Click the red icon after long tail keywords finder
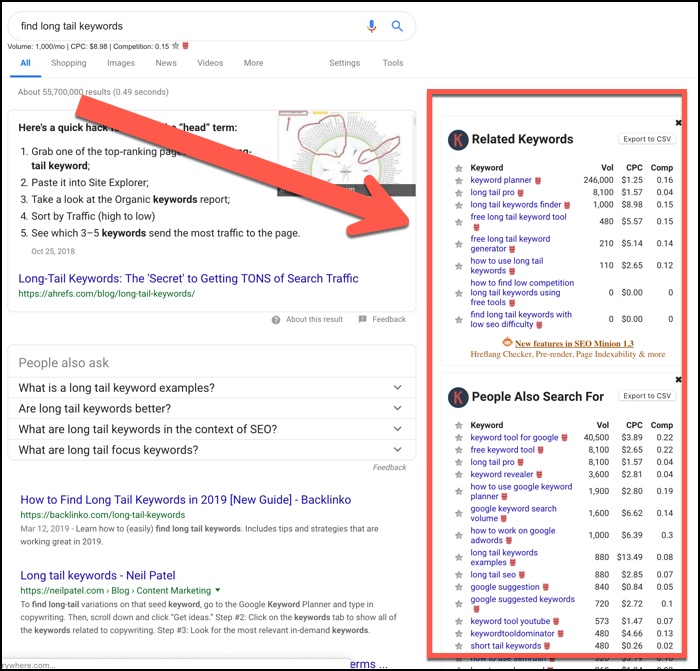The image size is (700, 671). (x=567, y=205)
